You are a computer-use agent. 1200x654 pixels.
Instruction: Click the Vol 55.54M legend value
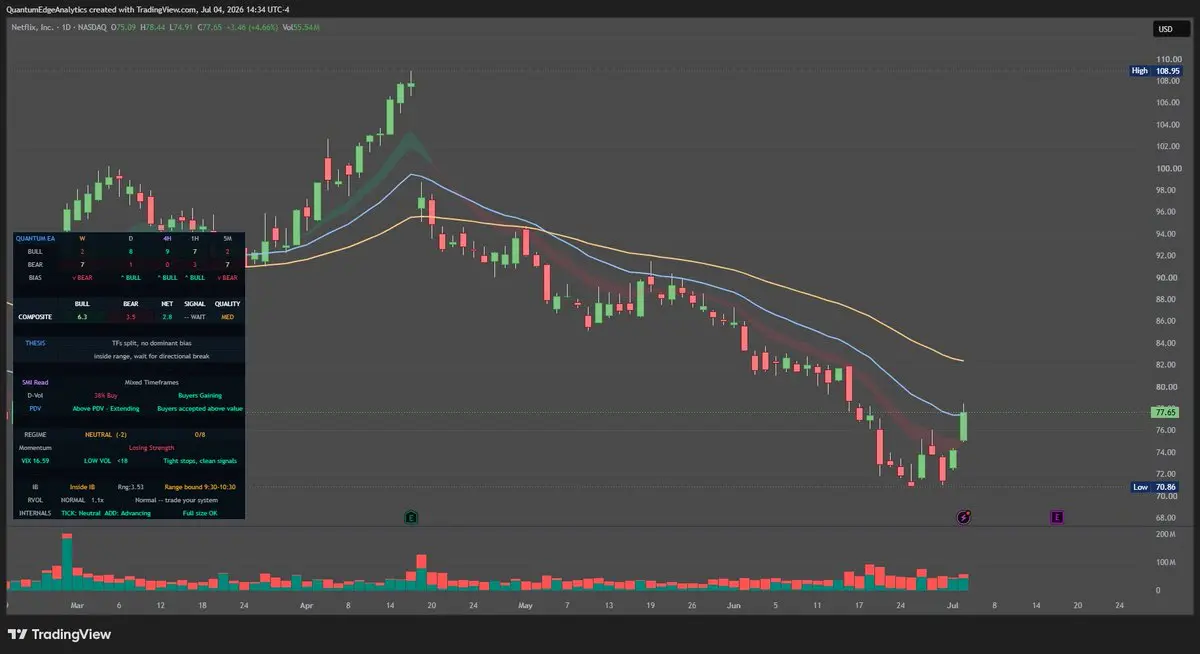[301, 27]
